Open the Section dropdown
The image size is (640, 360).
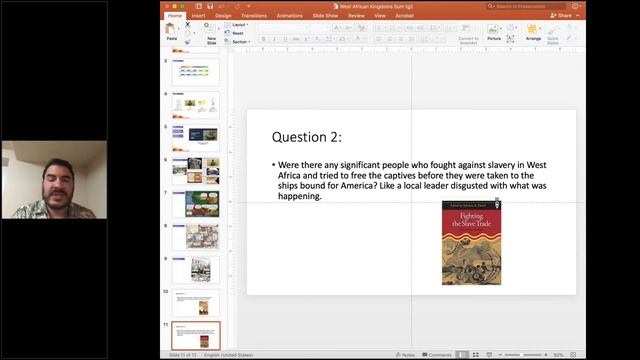[237, 42]
